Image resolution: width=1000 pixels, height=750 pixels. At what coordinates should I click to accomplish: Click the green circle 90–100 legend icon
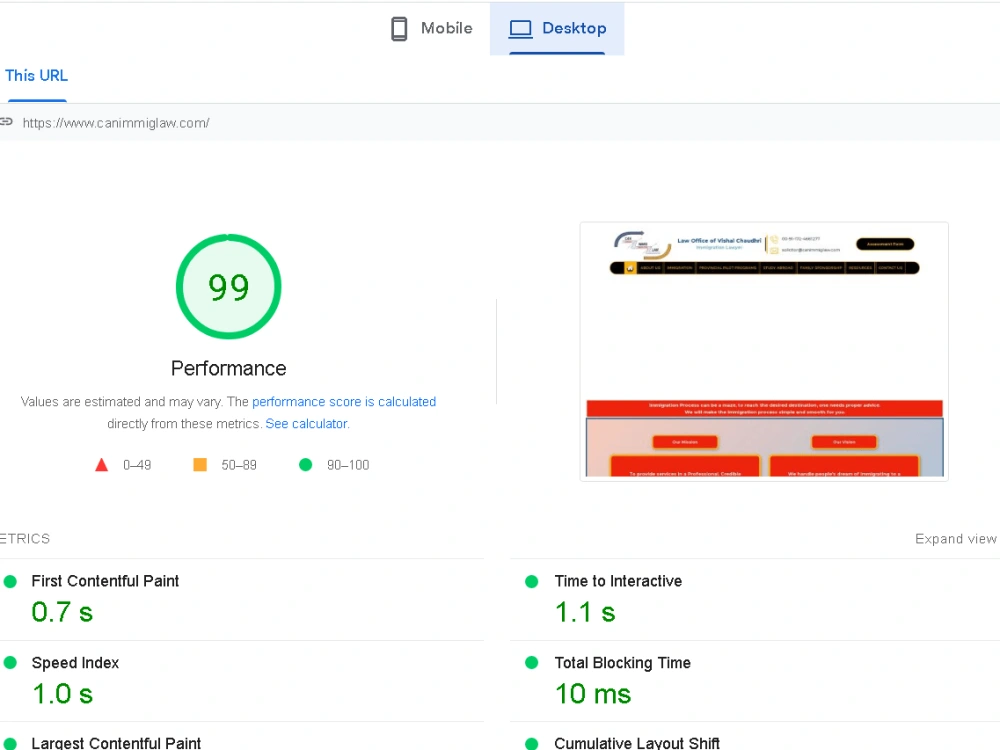[305, 465]
